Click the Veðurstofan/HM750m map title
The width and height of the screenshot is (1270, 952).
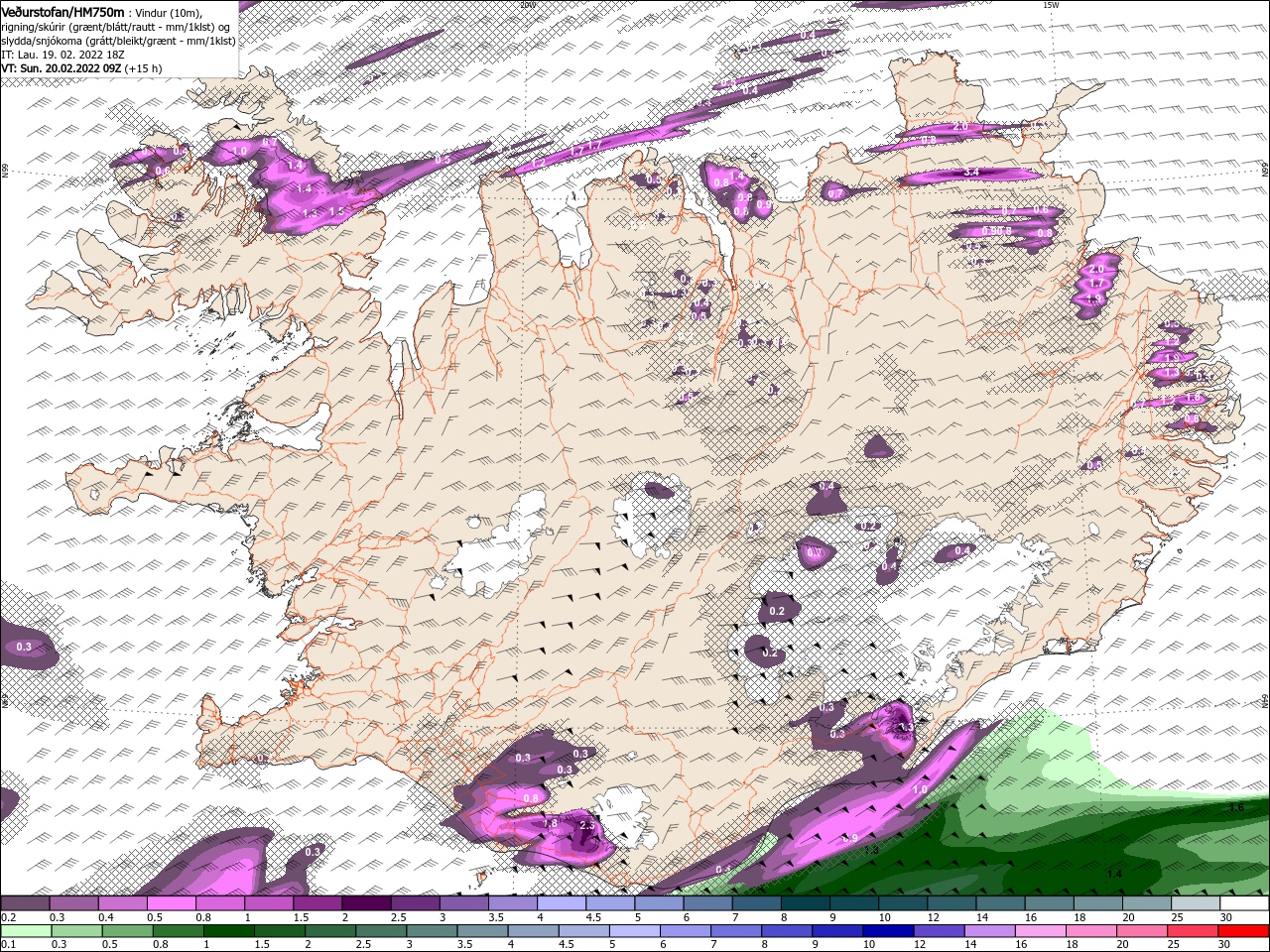63,12
